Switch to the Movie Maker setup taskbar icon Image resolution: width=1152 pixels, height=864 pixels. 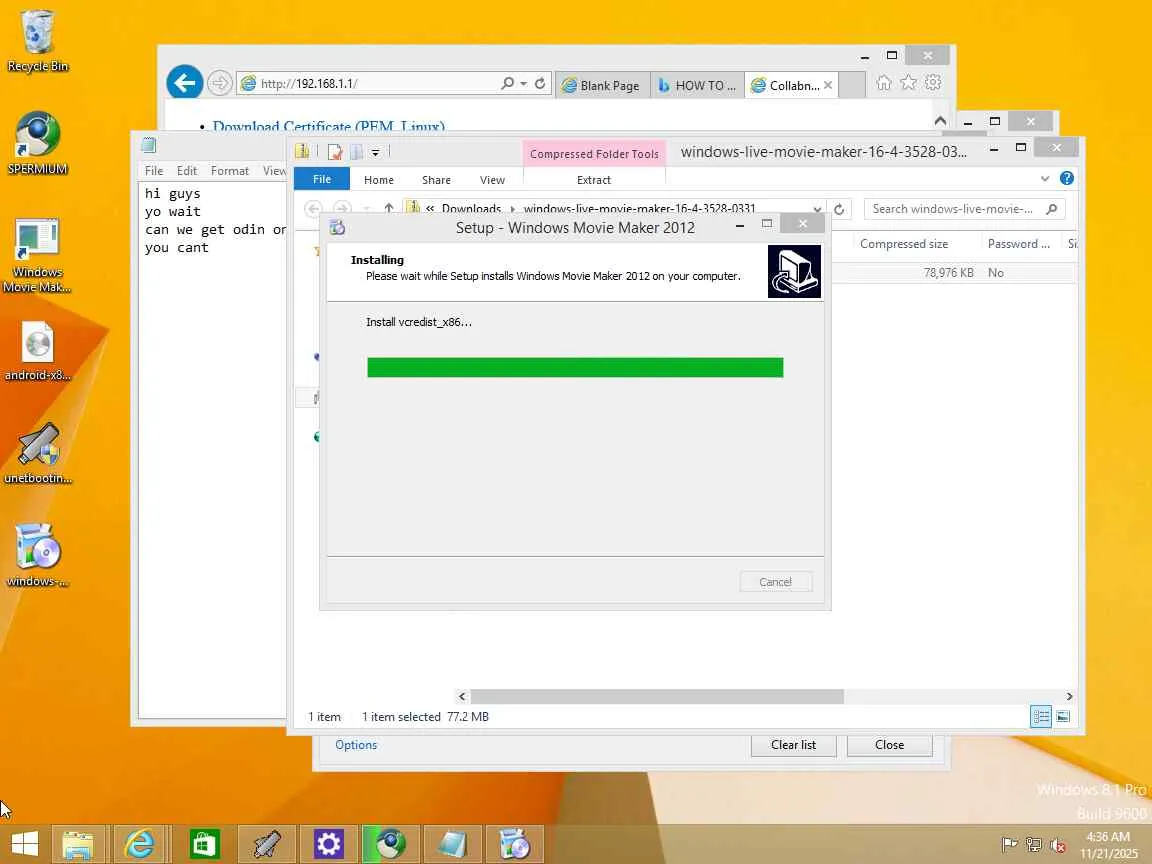[x=514, y=843]
